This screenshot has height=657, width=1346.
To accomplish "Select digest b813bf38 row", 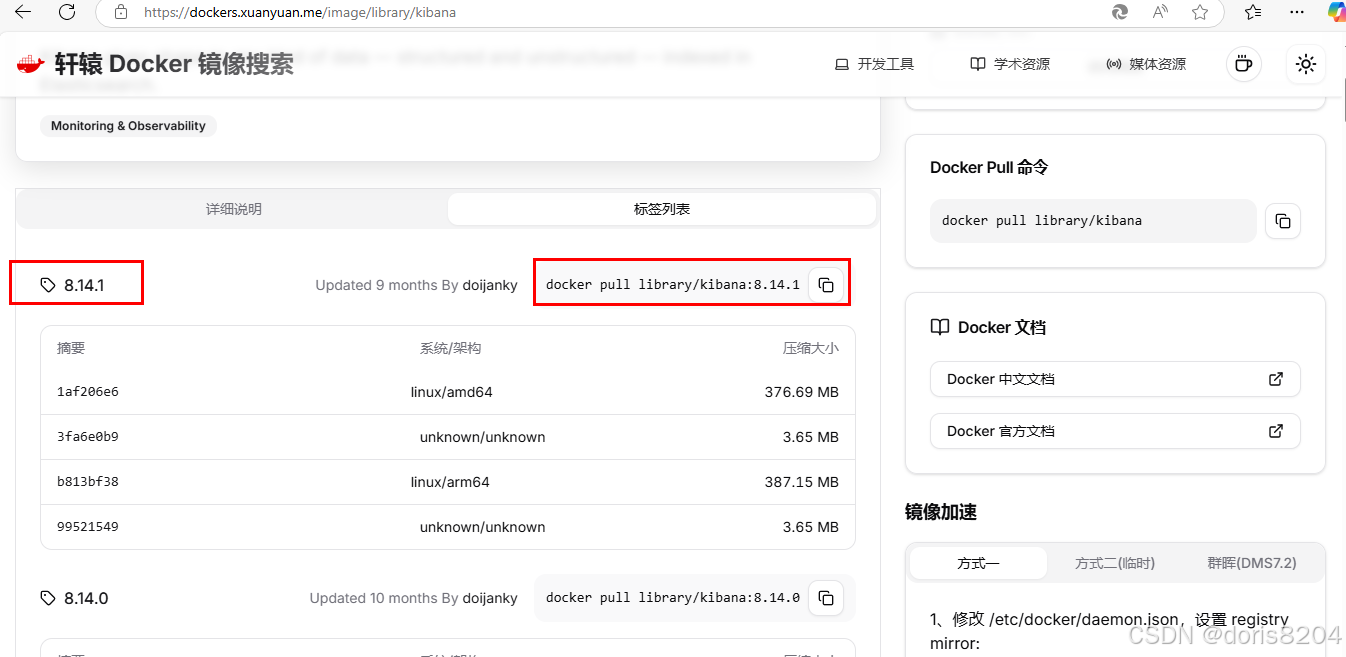I will (x=448, y=482).
